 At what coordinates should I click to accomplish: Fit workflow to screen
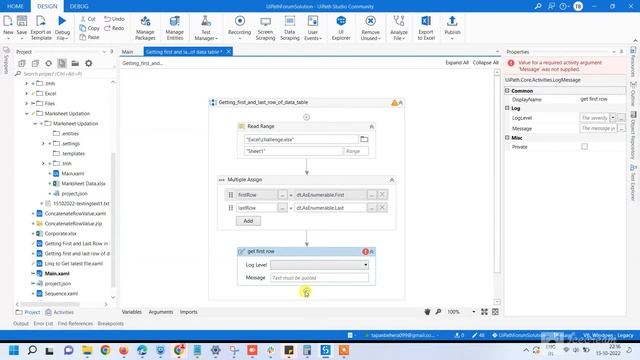[x=484, y=312]
